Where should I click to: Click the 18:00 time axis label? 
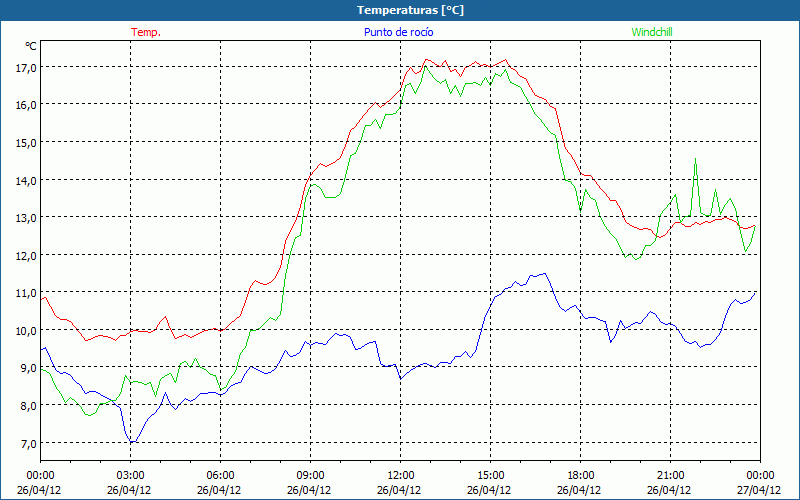[x=581, y=476]
